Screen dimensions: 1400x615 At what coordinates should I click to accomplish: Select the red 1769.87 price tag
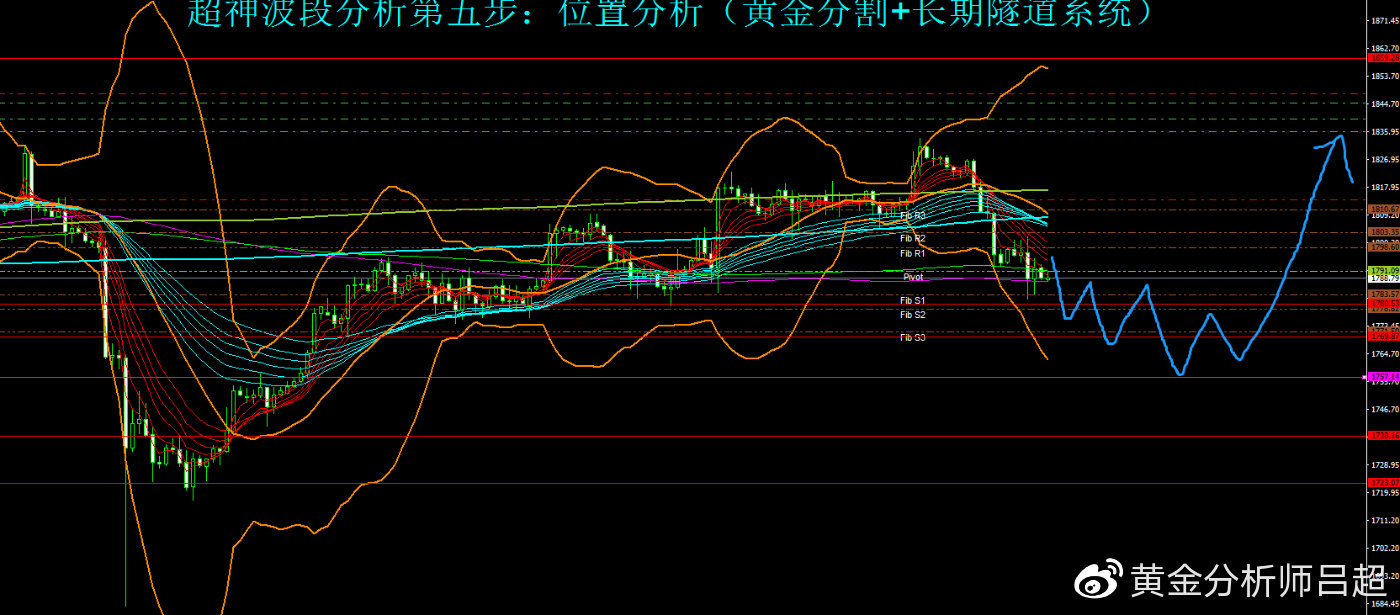(1383, 337)
